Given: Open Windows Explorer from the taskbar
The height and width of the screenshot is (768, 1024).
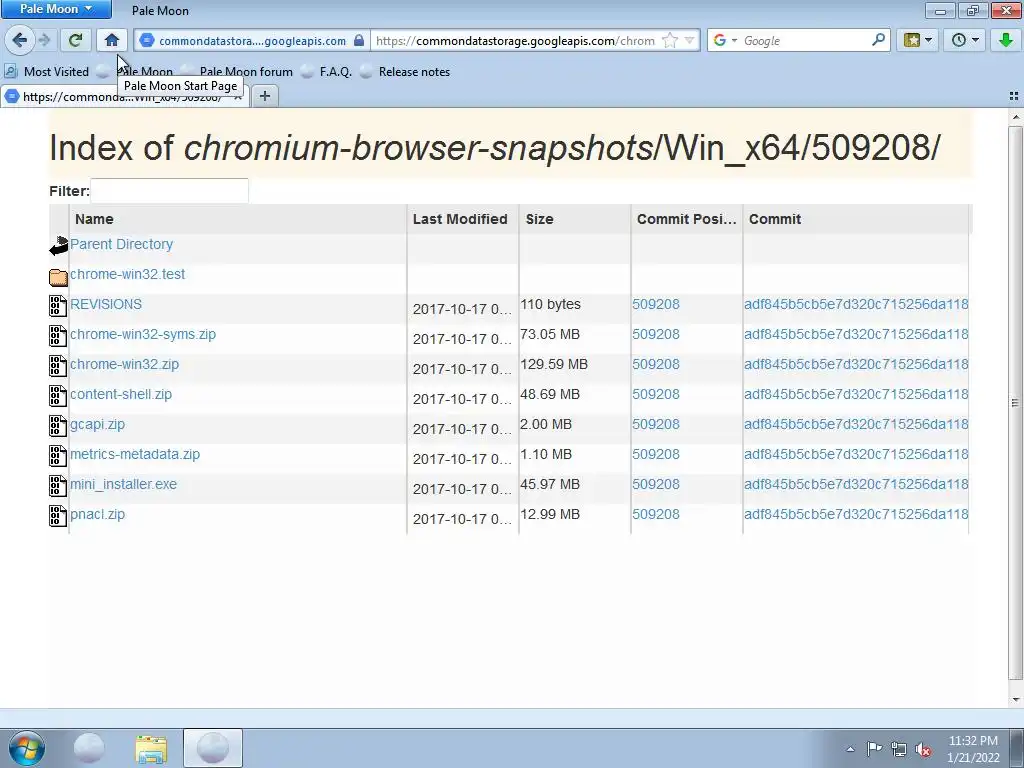Looking at the screenshot, I should tap(151, 748).
